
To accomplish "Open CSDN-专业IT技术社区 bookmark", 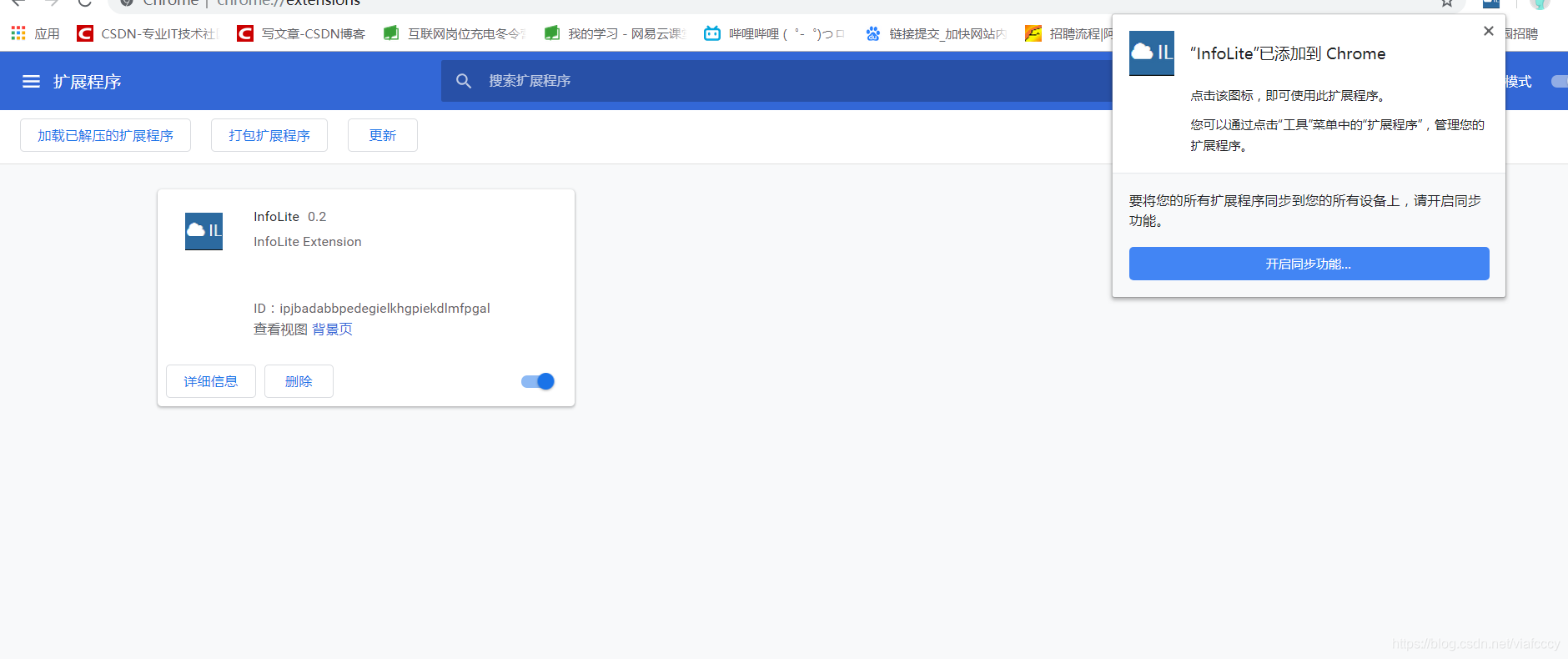I will (x=147, y=33).
